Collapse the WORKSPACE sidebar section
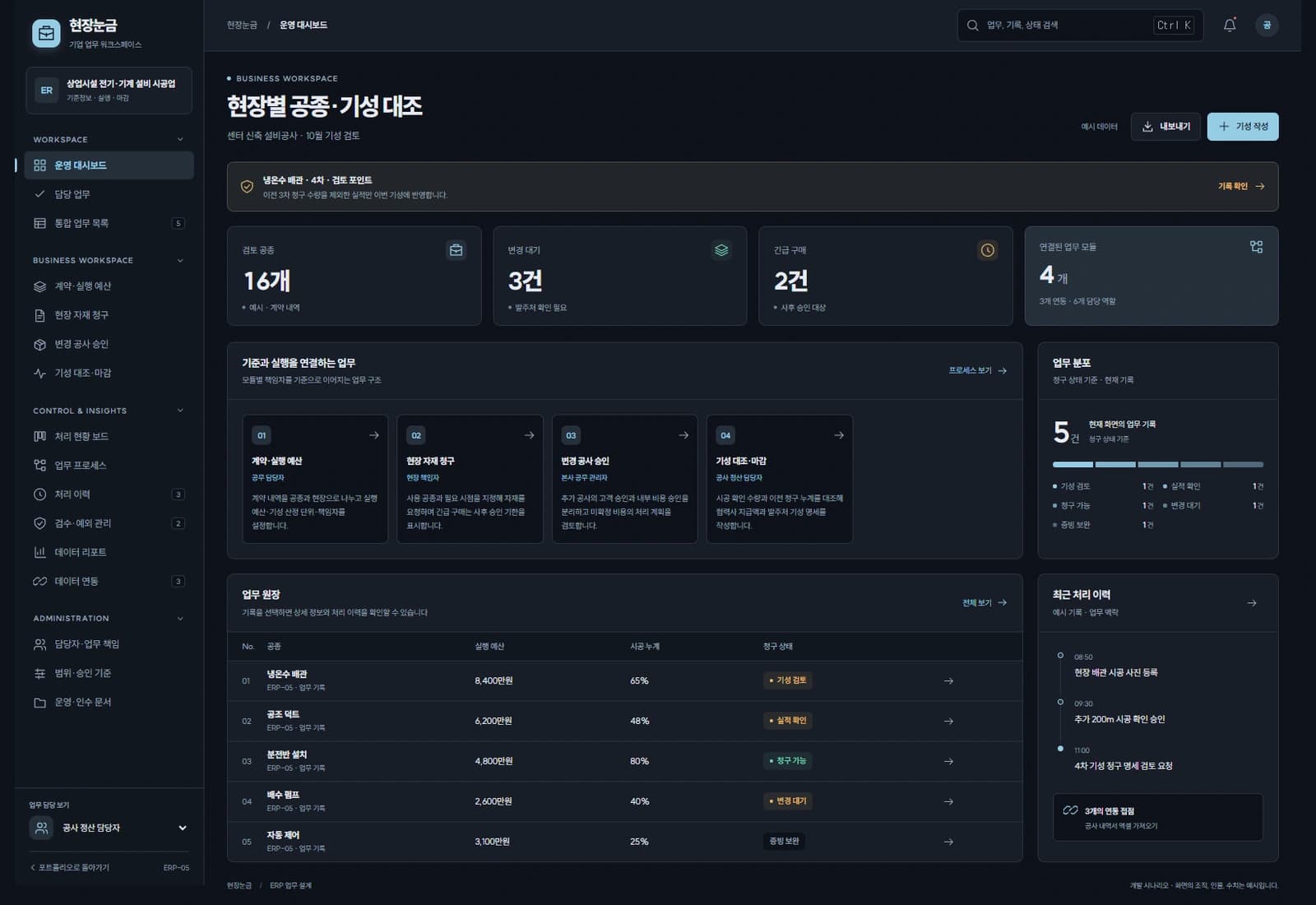 [180, 140]
